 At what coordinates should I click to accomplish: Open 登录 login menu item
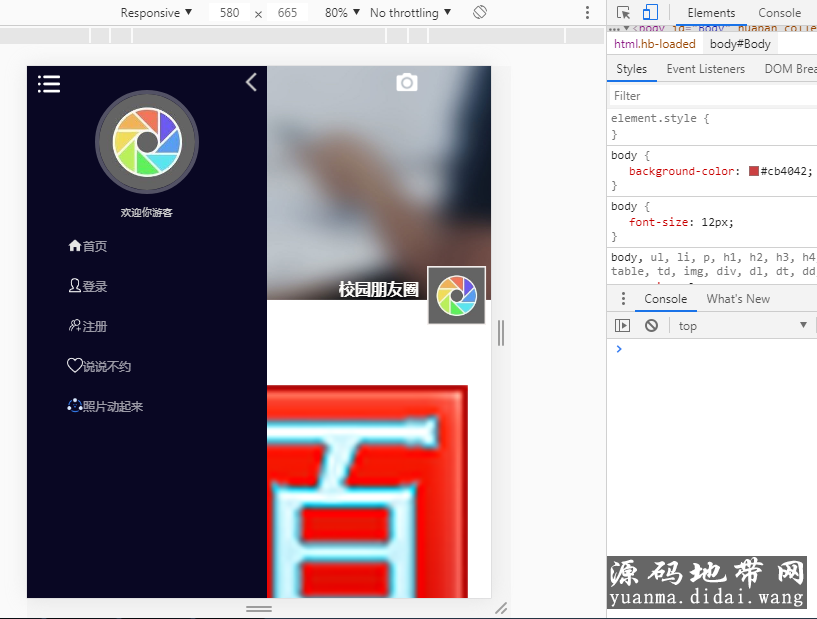(88, 286)
